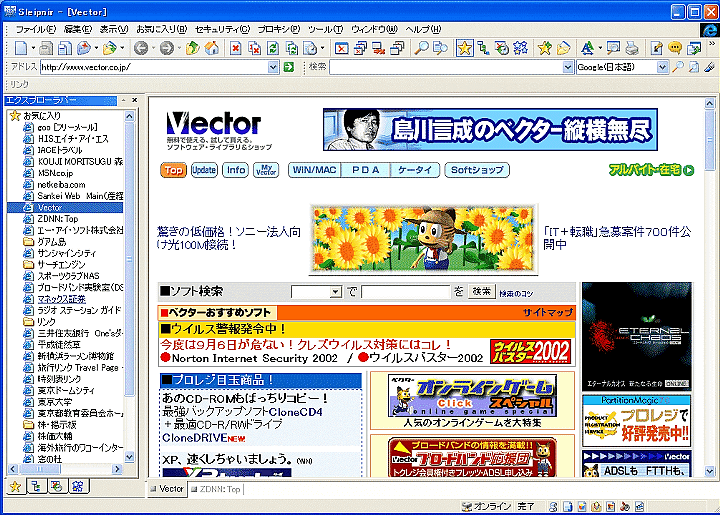Click the Info button on Vector page

[236, 170]
